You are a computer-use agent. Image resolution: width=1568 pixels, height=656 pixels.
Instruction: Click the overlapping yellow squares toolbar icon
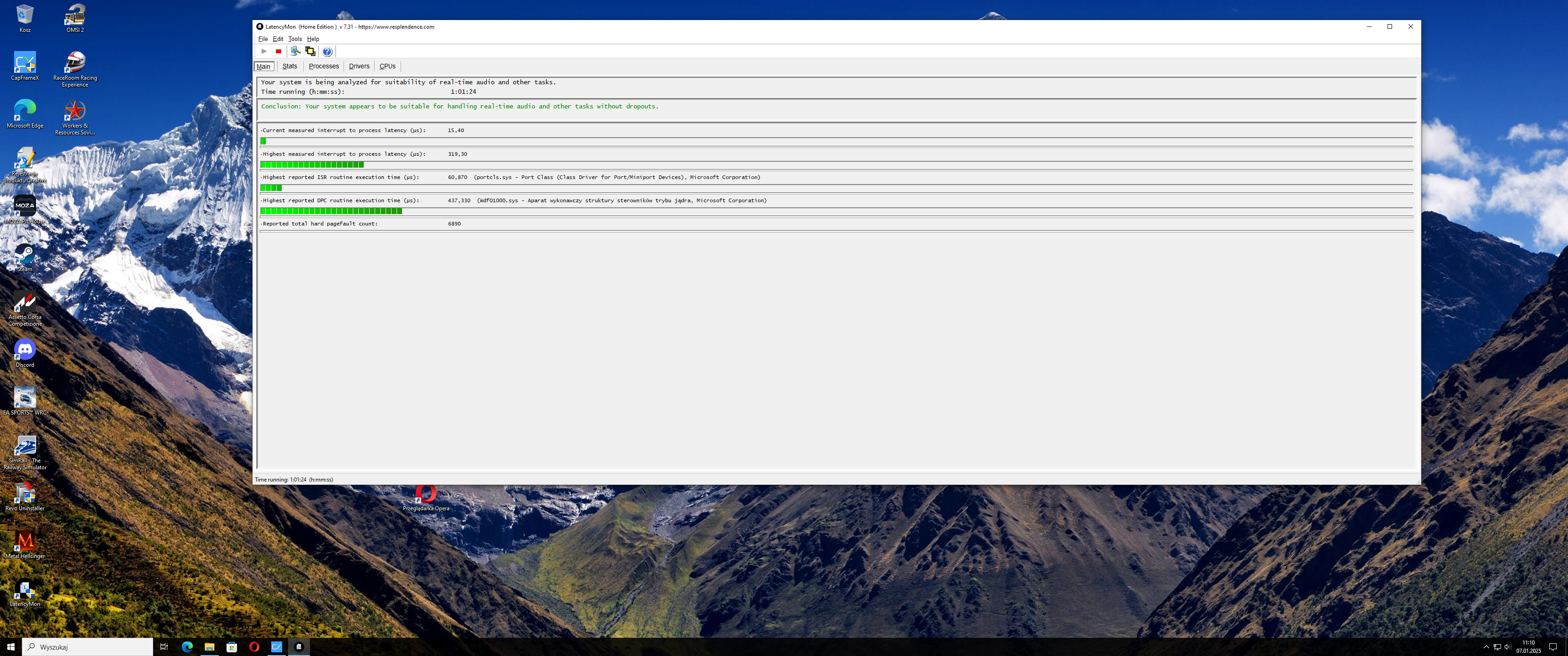pyautogui.click(x=310, y=51)
